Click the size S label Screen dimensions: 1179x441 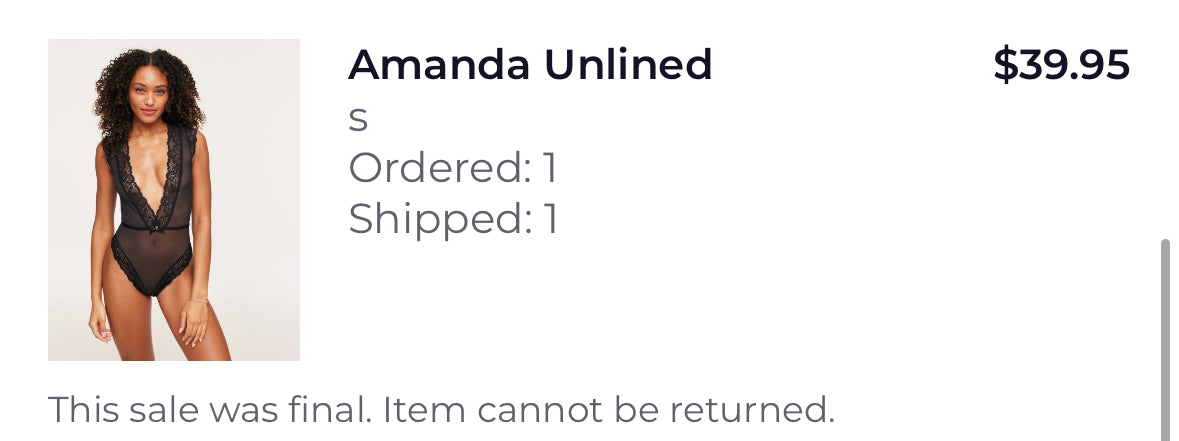coord(358,119)
